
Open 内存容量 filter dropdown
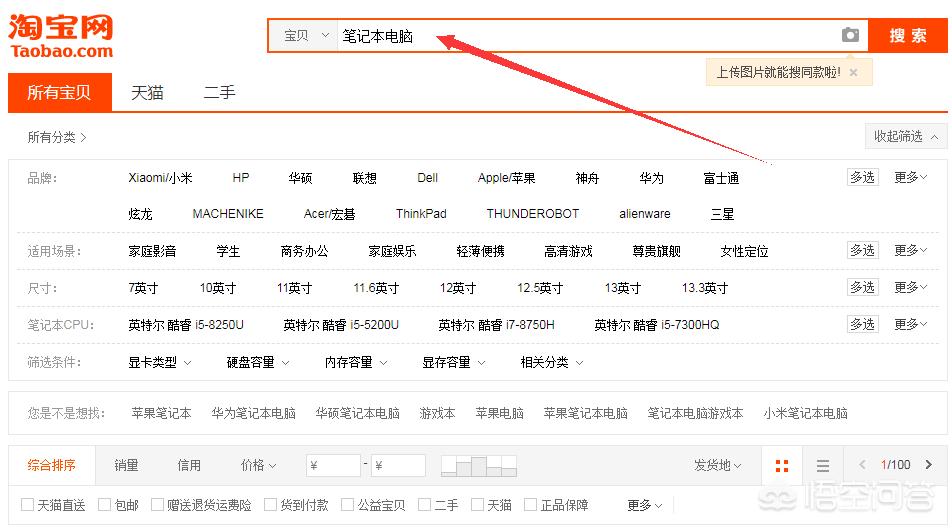[356, 363]
